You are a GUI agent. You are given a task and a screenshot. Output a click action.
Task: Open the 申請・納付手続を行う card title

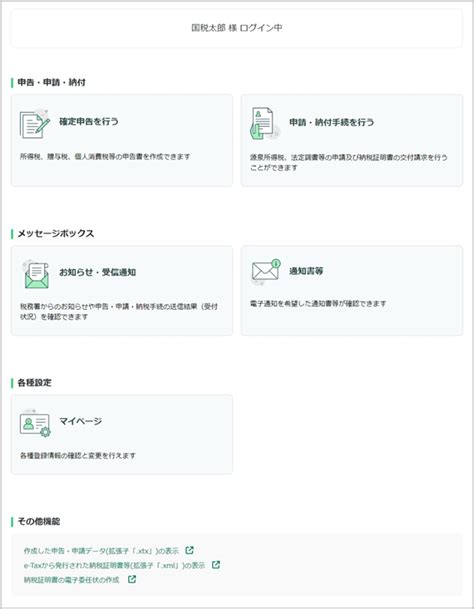pos(332,122)
